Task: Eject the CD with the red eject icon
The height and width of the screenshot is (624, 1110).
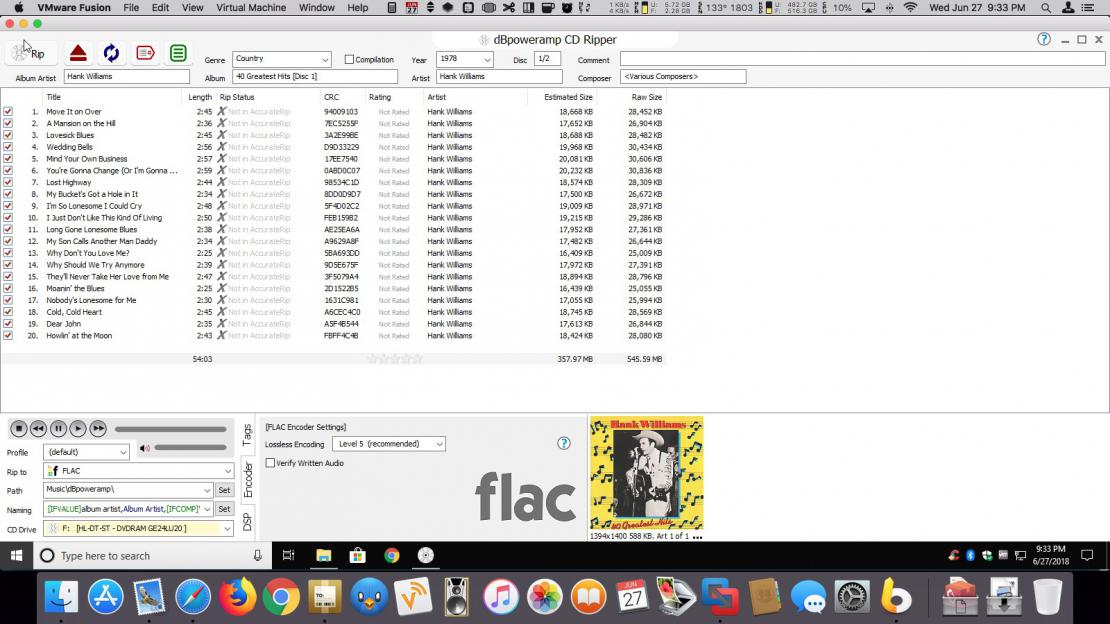Action: 78,53
